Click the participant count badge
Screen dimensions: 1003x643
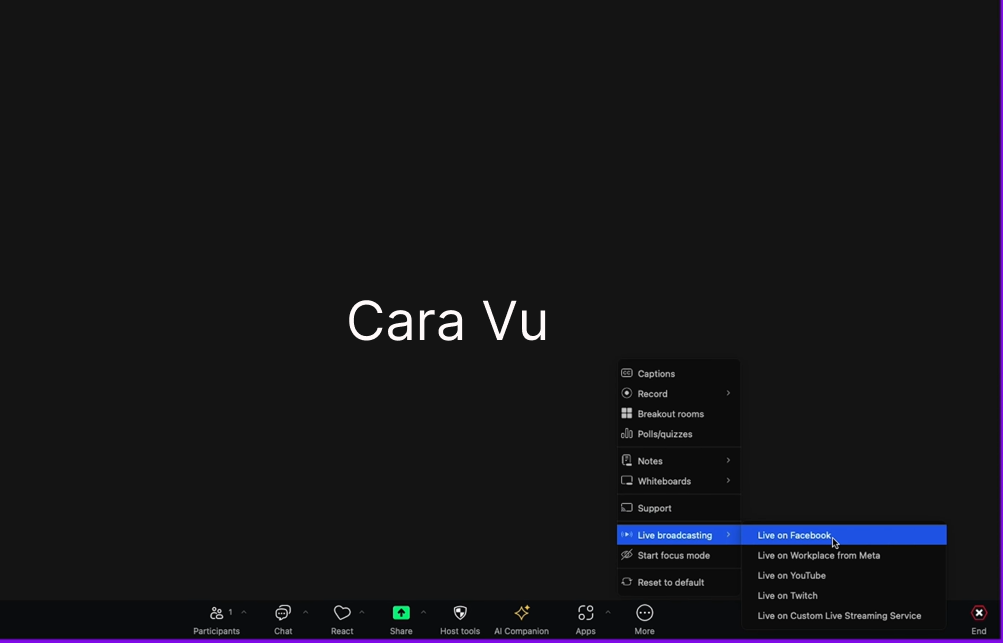[230, 610]
